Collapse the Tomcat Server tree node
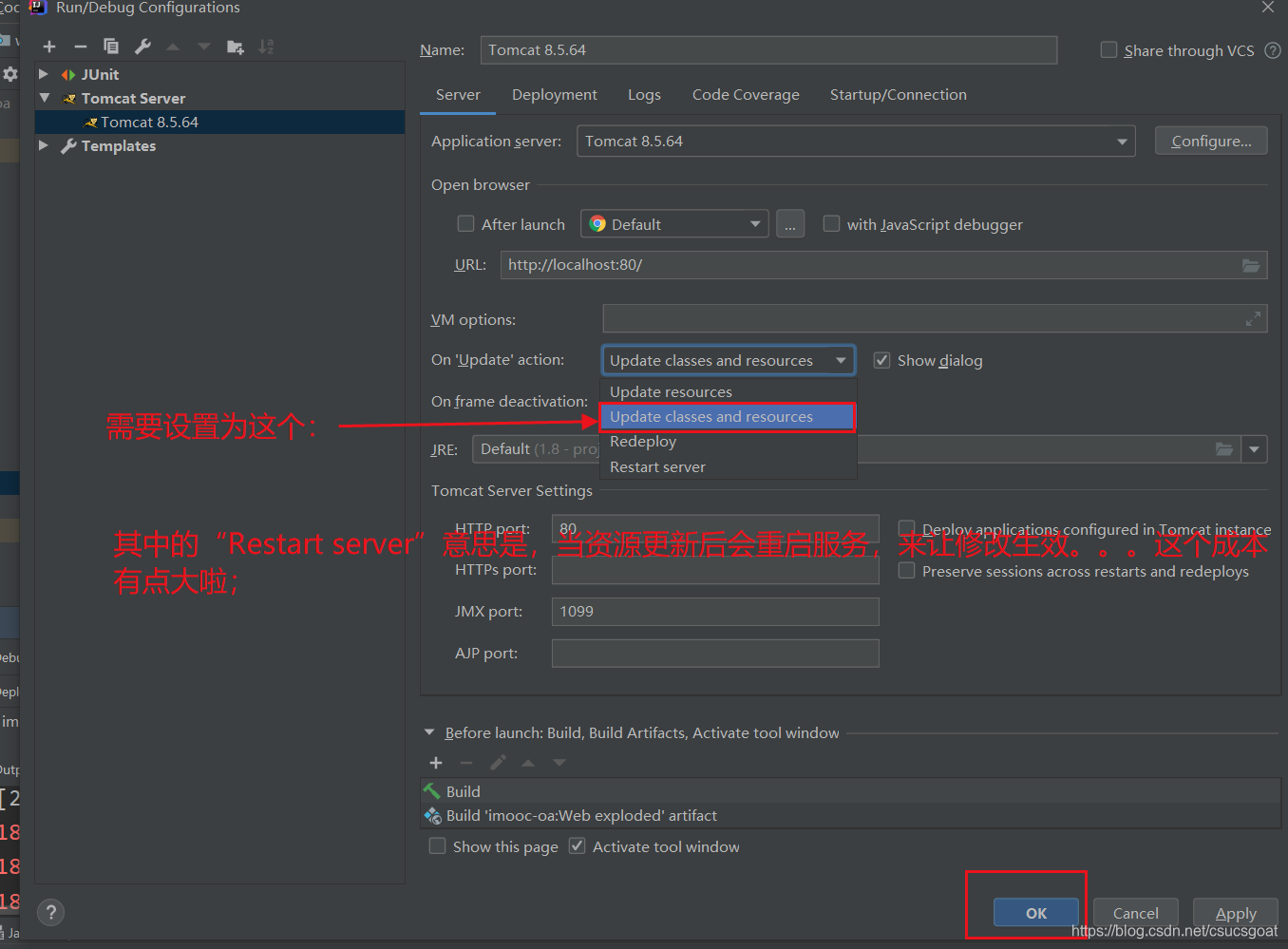This screenshot has height=949, width=1288. [x=44, y=98]
